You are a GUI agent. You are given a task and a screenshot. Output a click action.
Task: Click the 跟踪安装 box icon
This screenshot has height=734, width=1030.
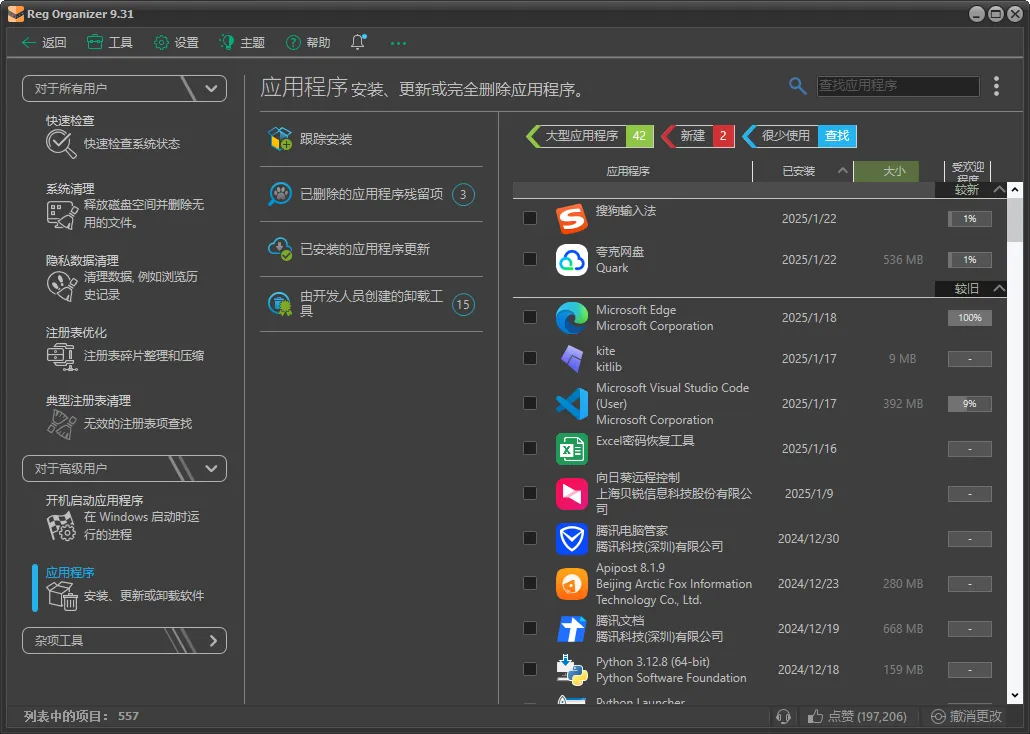point(280,139)
